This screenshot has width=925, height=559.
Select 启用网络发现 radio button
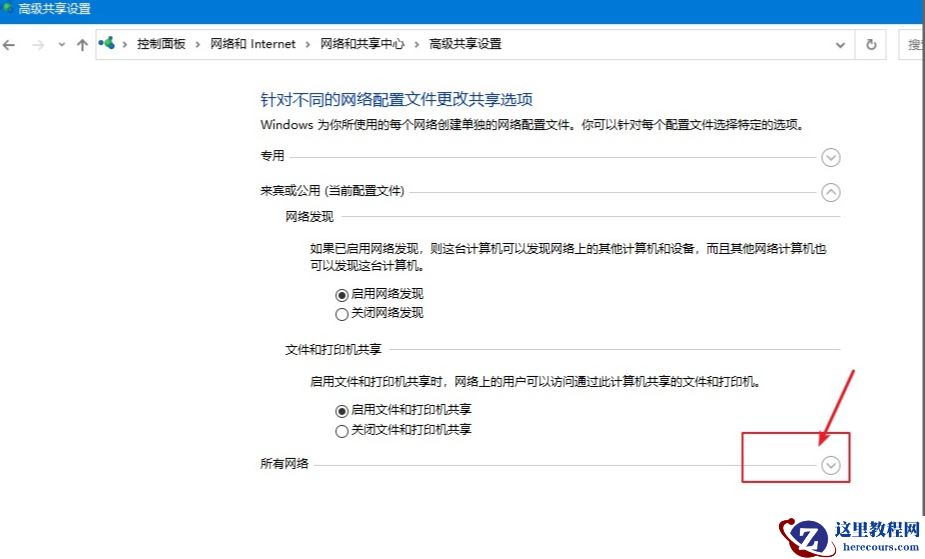pos(342,295)
